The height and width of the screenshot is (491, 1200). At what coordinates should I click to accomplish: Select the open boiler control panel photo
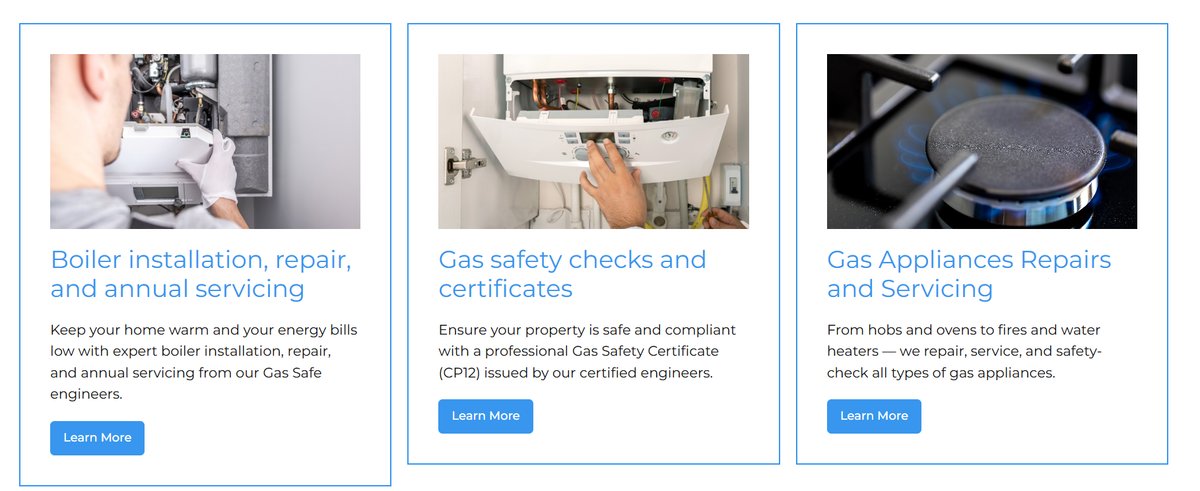pyautogui.click(x=593, y=141)
